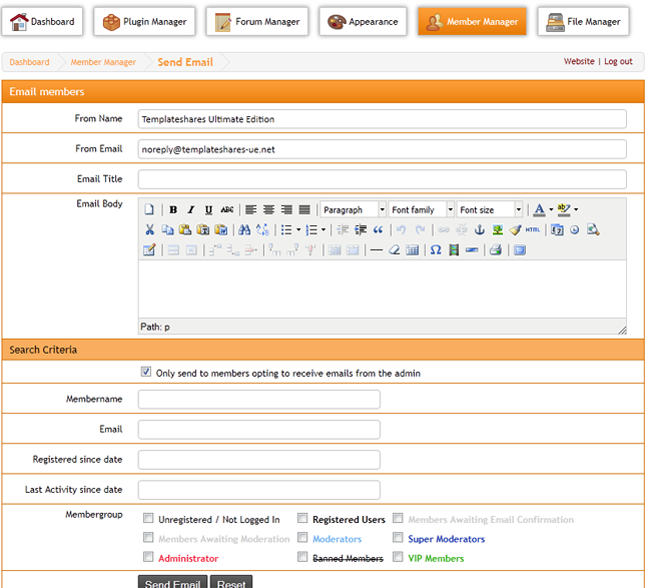Click the Reset button
The height and width of the screenshot is (588, 647).
231,583
